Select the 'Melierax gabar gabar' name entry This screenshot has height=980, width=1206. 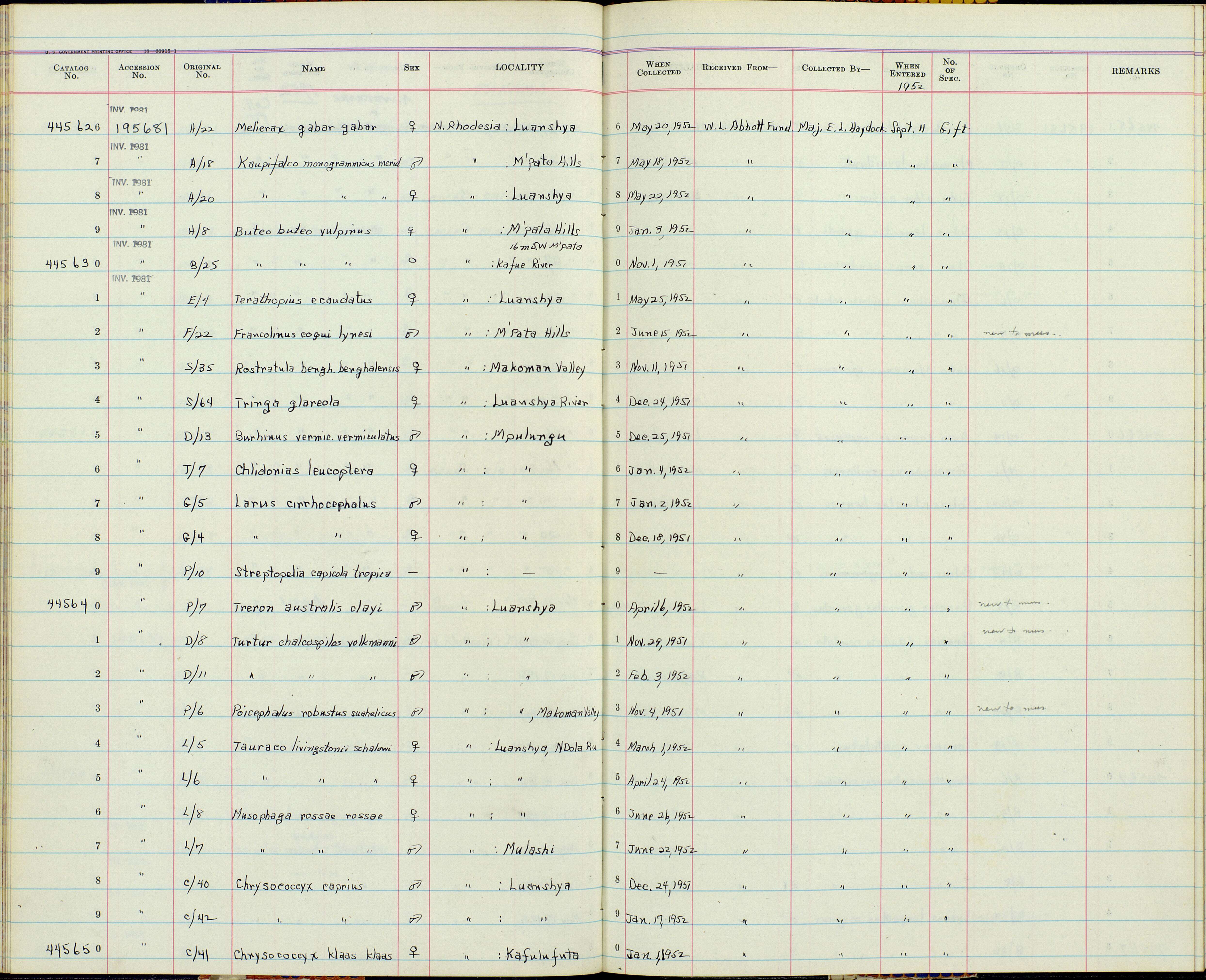tap(305, 127)
